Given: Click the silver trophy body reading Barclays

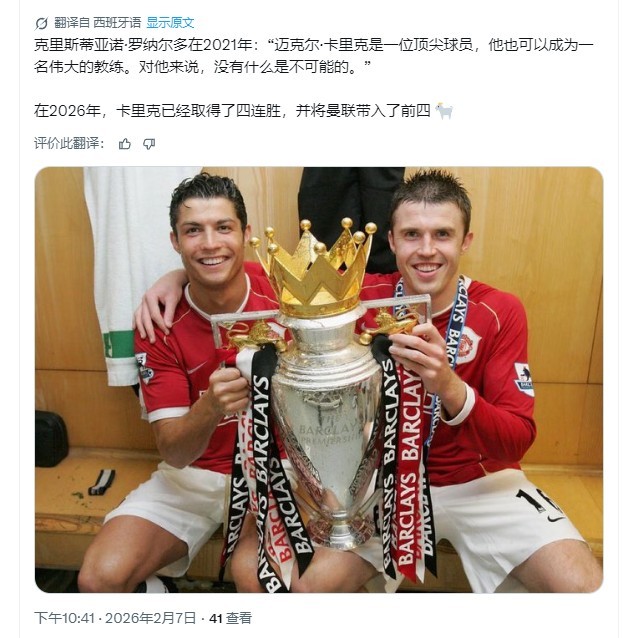Looking at the screenshot, I should point(326,427).
